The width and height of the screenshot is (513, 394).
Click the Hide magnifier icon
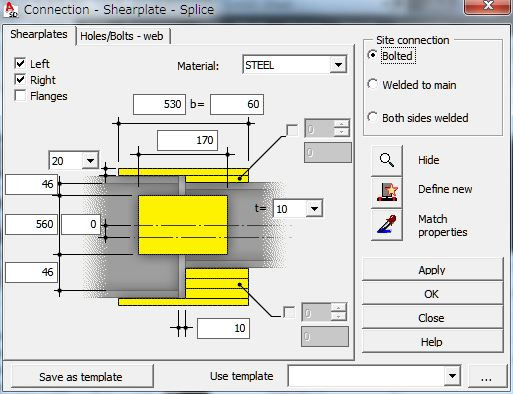tap(387, 160)
